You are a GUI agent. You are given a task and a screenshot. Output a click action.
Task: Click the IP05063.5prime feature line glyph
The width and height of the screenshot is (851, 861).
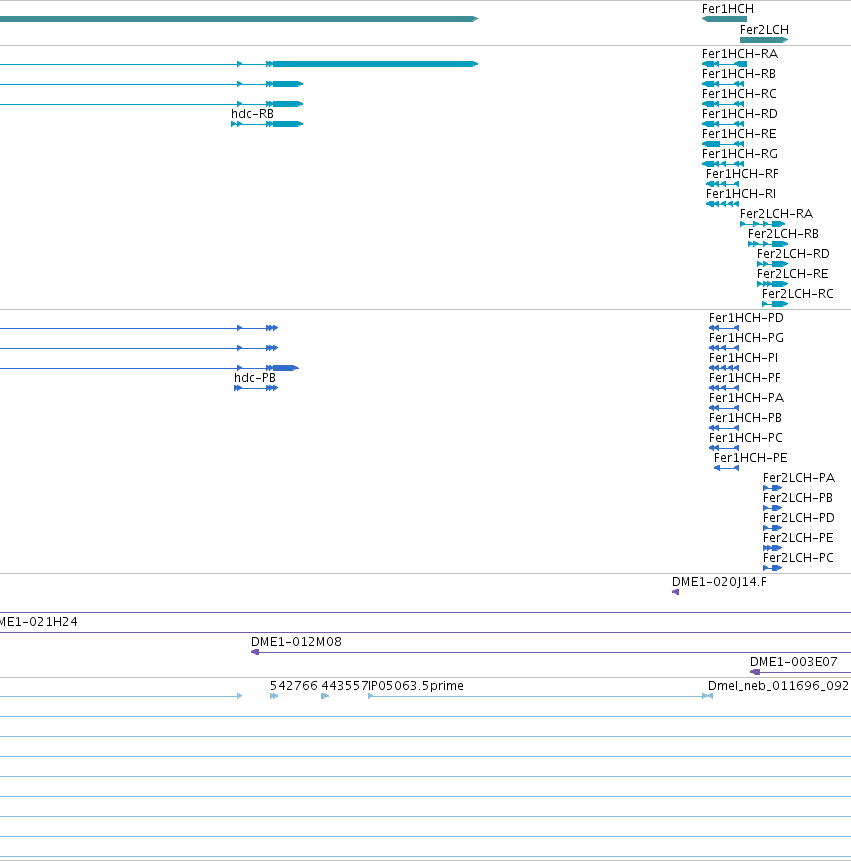(540, 696)
